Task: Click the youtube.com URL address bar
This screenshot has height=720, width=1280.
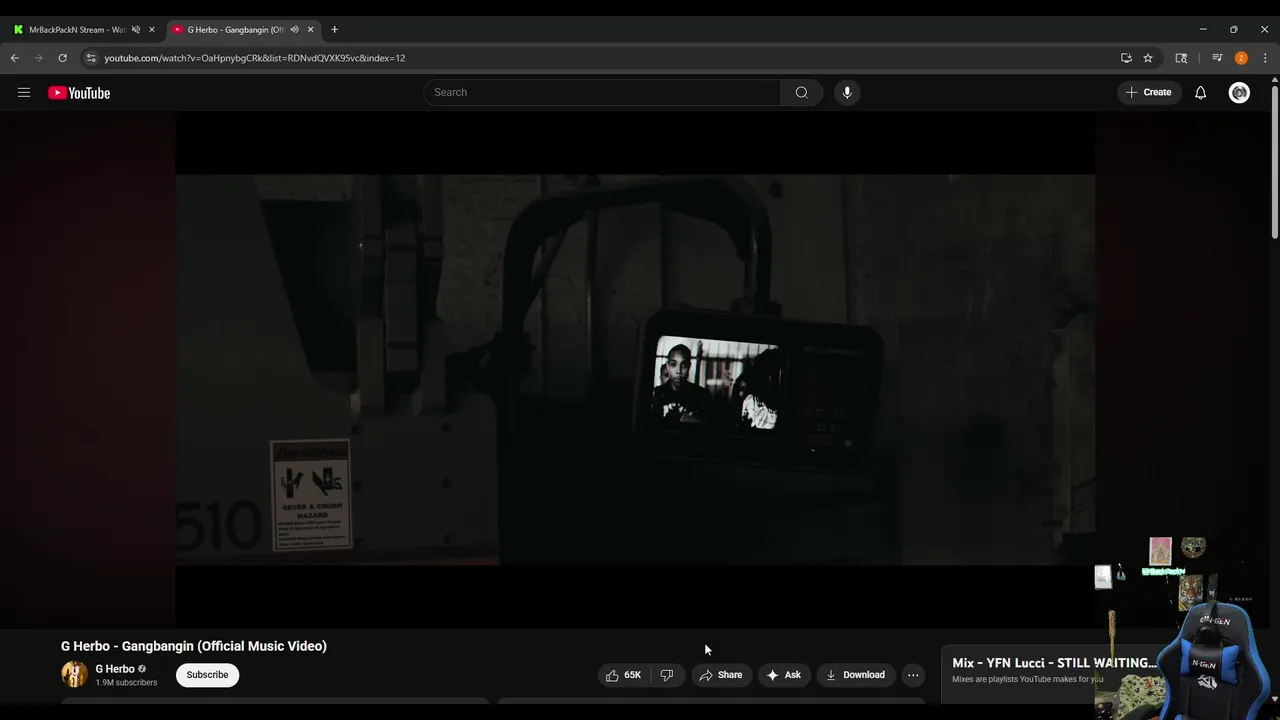Action: 254,58
